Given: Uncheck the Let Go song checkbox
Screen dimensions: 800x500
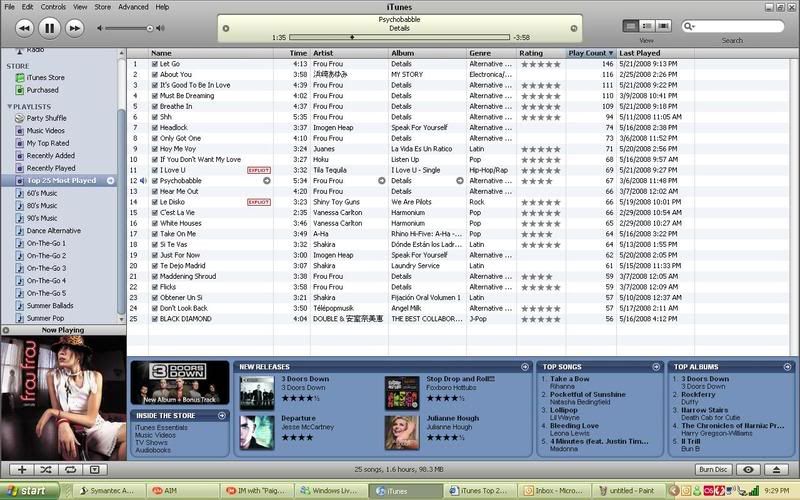Looking at the screenshot, I should click(x=155, y=64).
